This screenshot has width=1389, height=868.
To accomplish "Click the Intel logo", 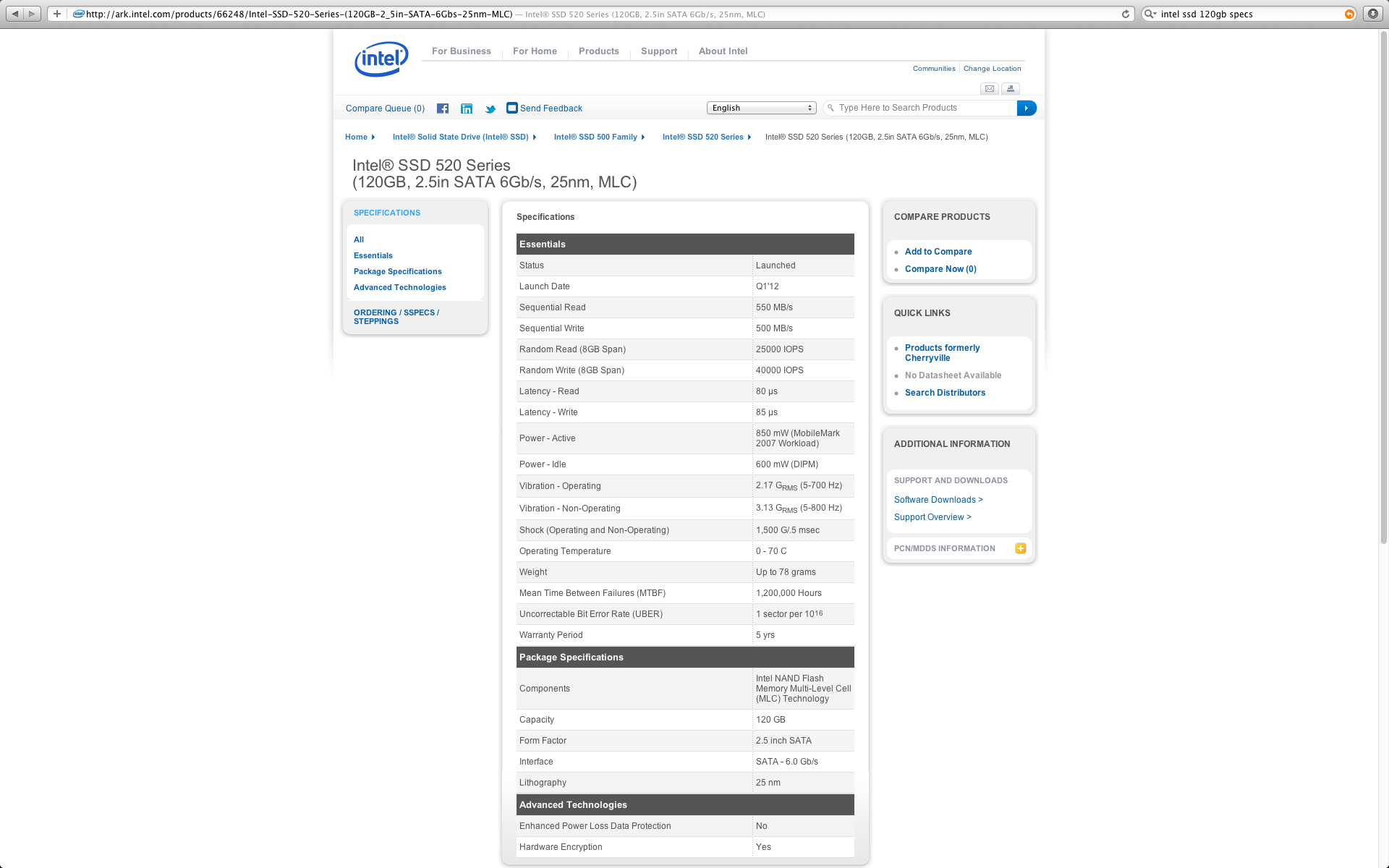I will [381, 59].
